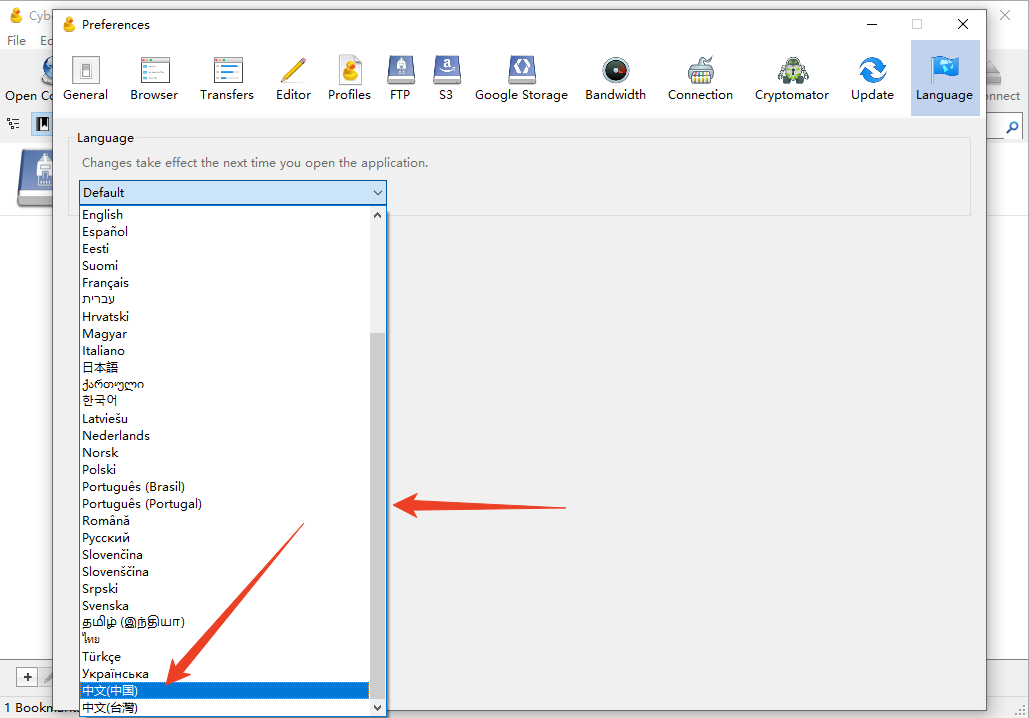Pick Português (Brasil) in the language list
The width and height of the screenshot is (1029, 718).
tap(224, 487)
